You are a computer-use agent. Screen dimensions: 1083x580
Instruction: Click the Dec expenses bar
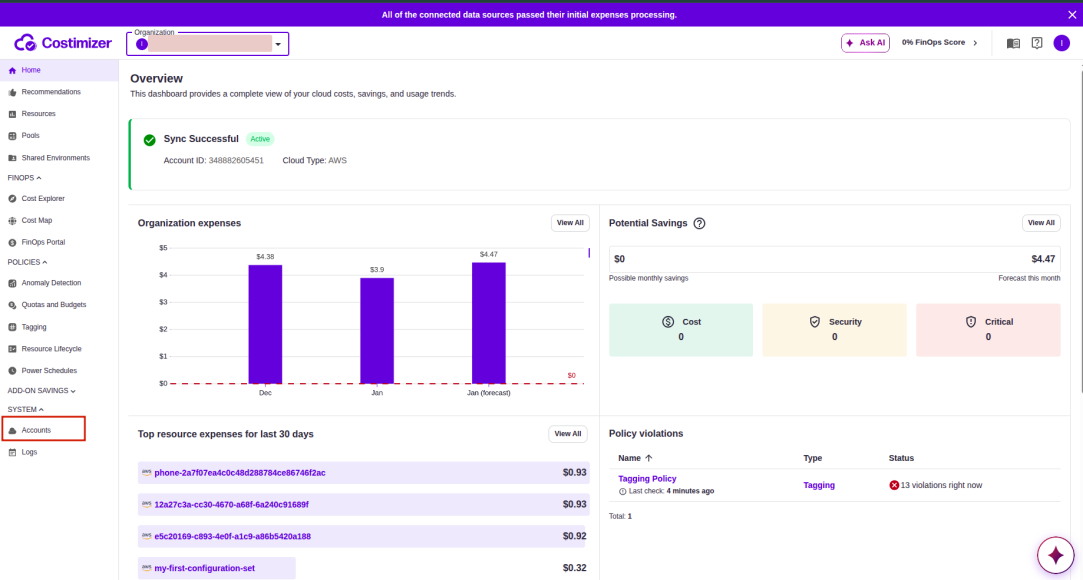point(265,324)
